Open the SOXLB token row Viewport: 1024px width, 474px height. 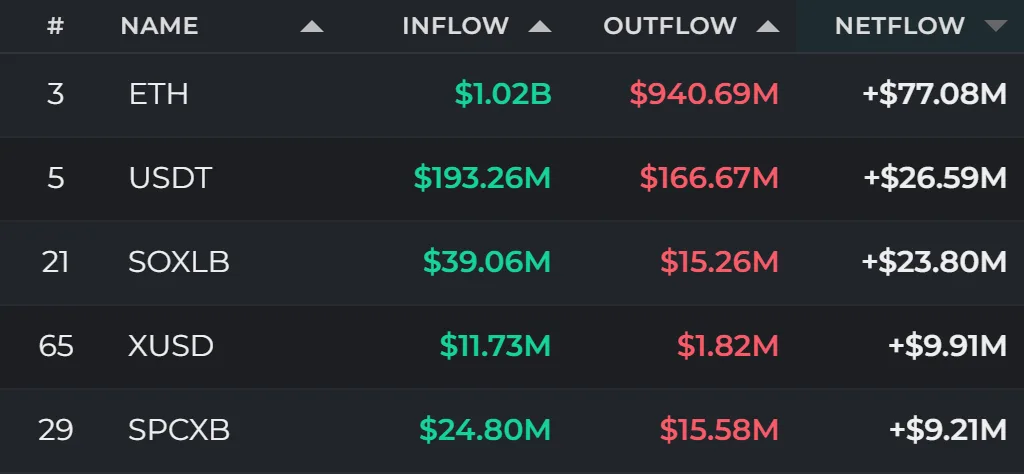[512, 262]
